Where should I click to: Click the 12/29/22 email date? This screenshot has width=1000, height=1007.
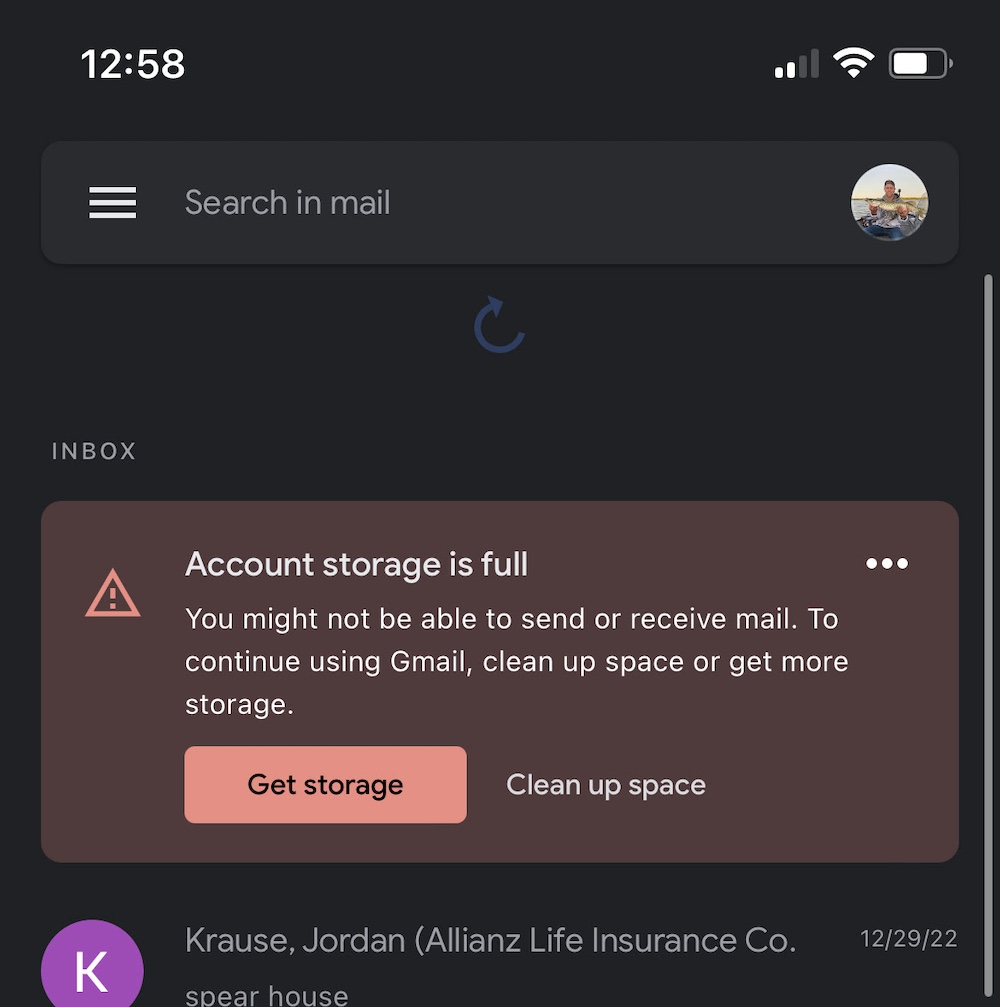click(x=908, y=939)
